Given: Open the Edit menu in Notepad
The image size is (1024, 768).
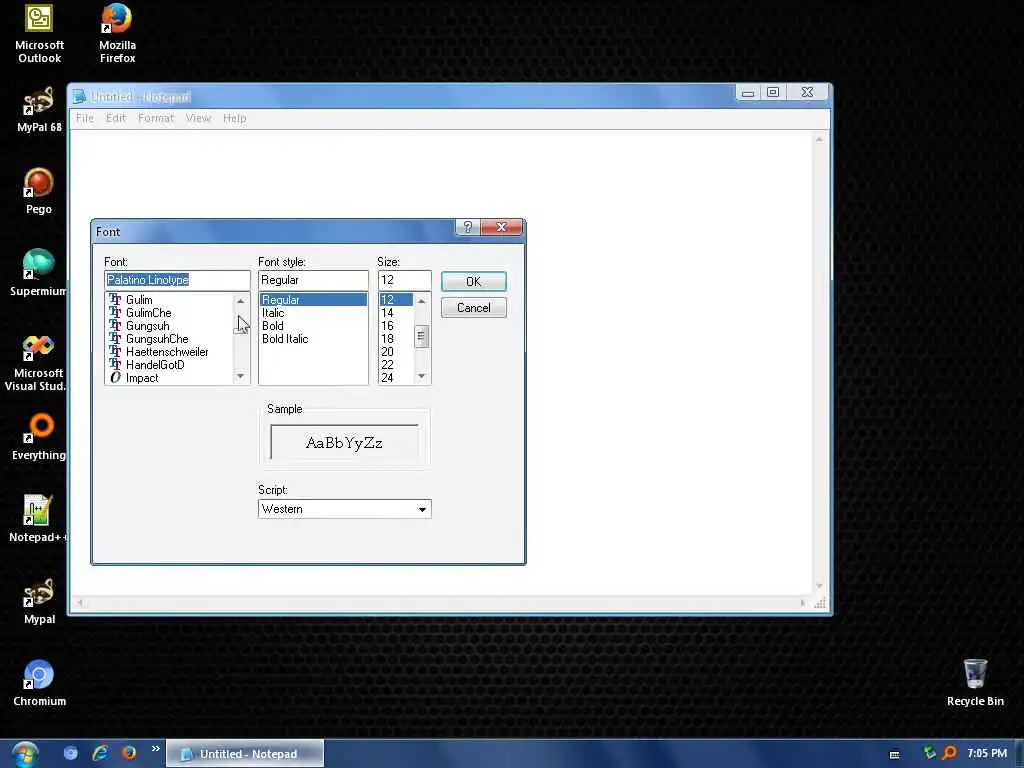Looking at the screenshot, I should pos(116,118).
